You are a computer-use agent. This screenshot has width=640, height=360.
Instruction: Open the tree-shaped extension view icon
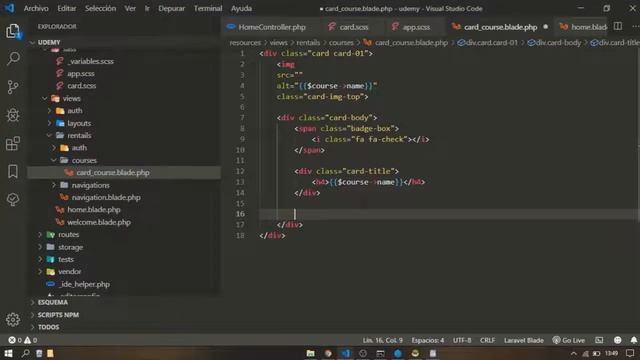click(x=13, y=199)
